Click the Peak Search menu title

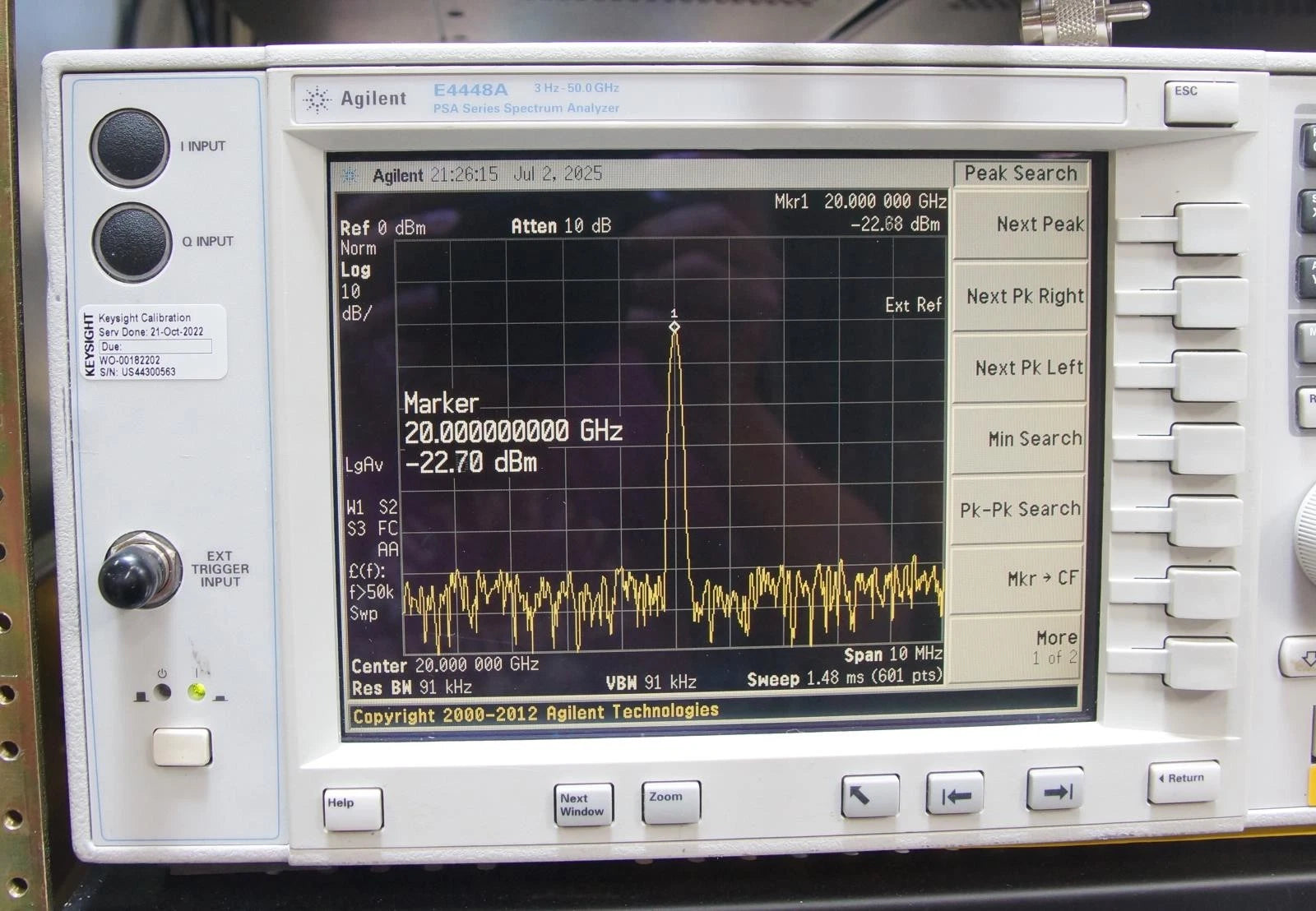[x=1020, y=173]
